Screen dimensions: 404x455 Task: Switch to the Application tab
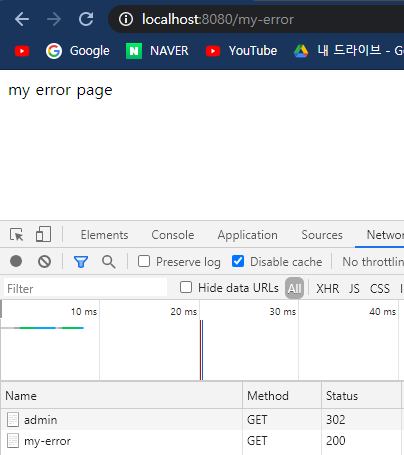[x=247, y=235]
